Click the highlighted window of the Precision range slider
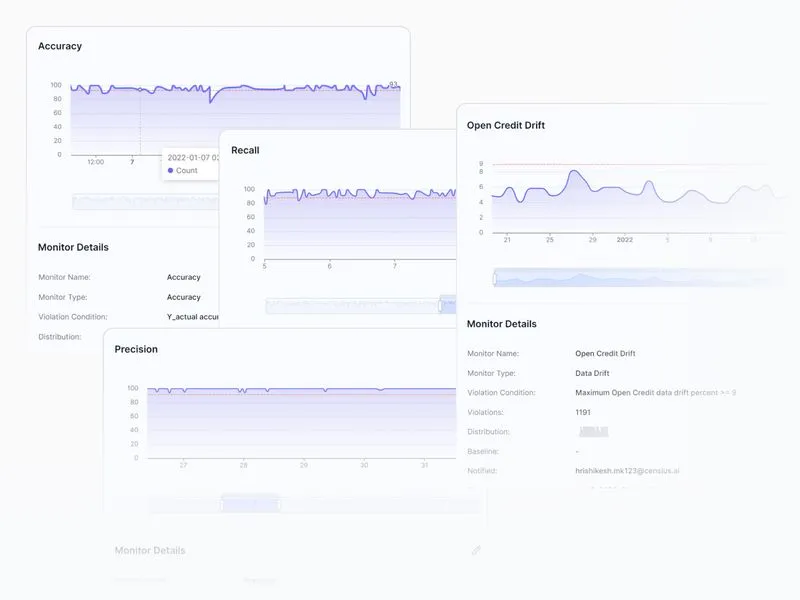The image size is (800, 600). pos(251,505)
